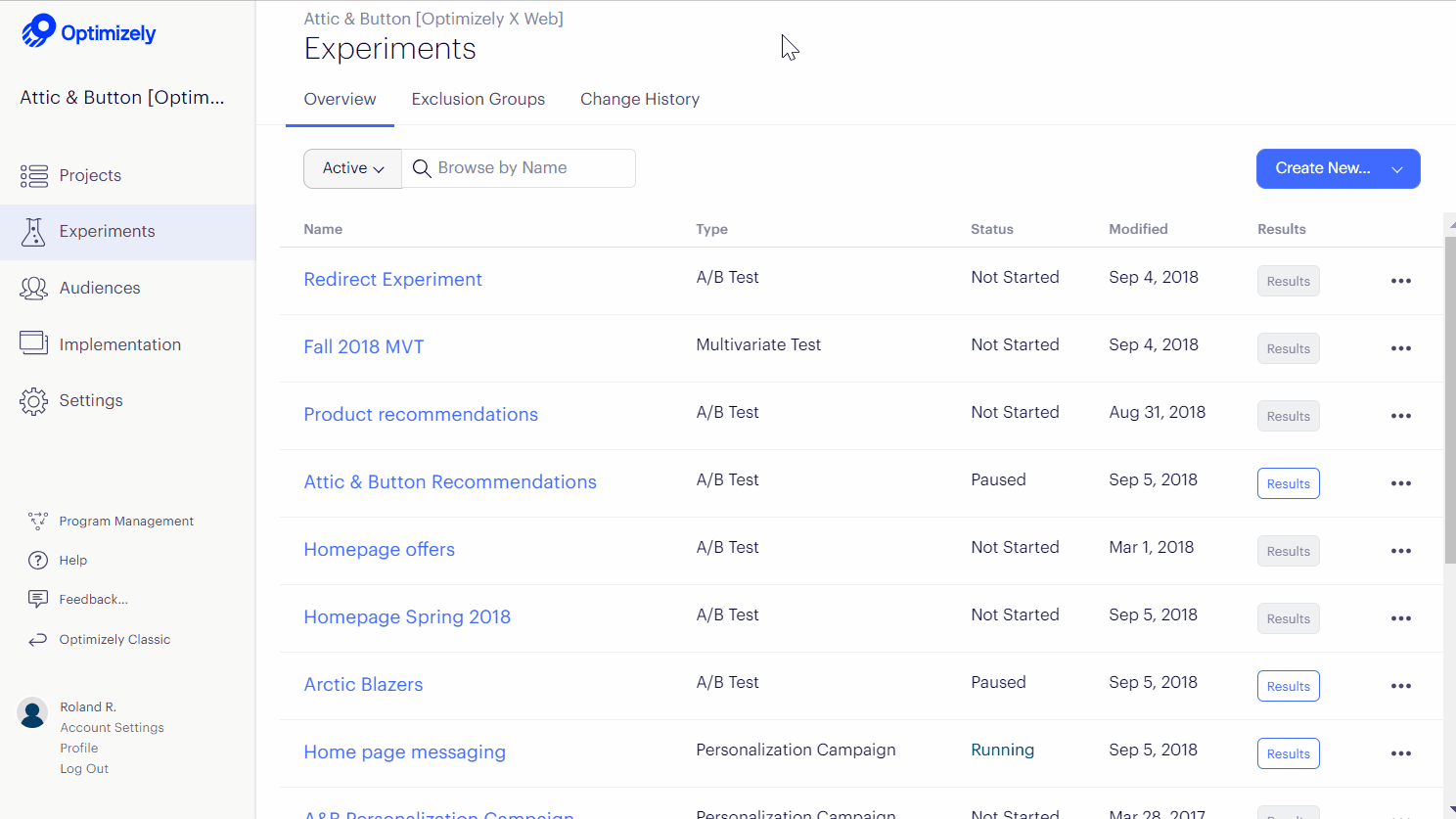
Task: Click the Experiments flask icon
Action: coord(34,232)
